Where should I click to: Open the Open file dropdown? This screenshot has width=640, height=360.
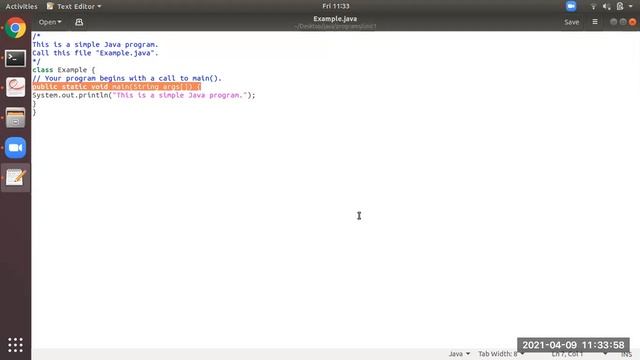(x=50, y=22)
